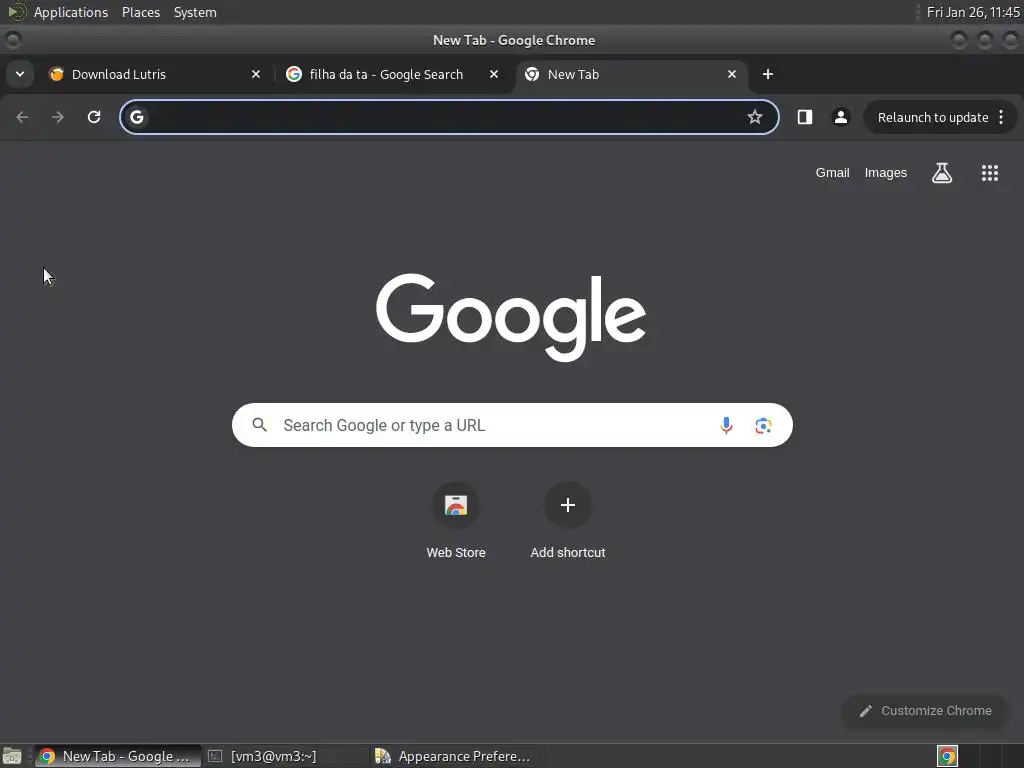This screenshot has width=1024, height=768.
Task: Close the Download Lutris tab
Action: (256, 74)
